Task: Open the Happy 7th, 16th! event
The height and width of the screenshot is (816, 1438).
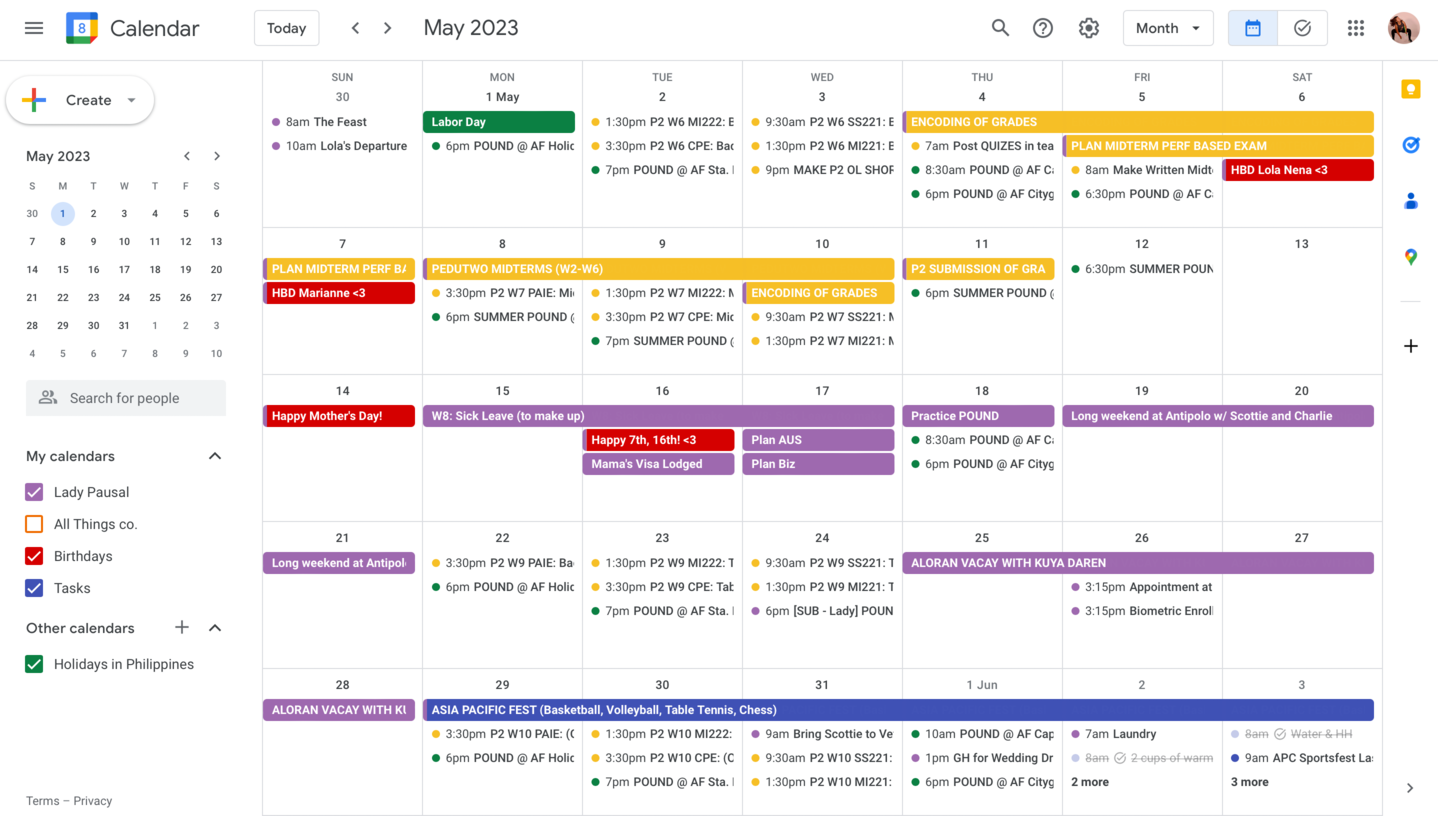Action: (x=658, y=440)
